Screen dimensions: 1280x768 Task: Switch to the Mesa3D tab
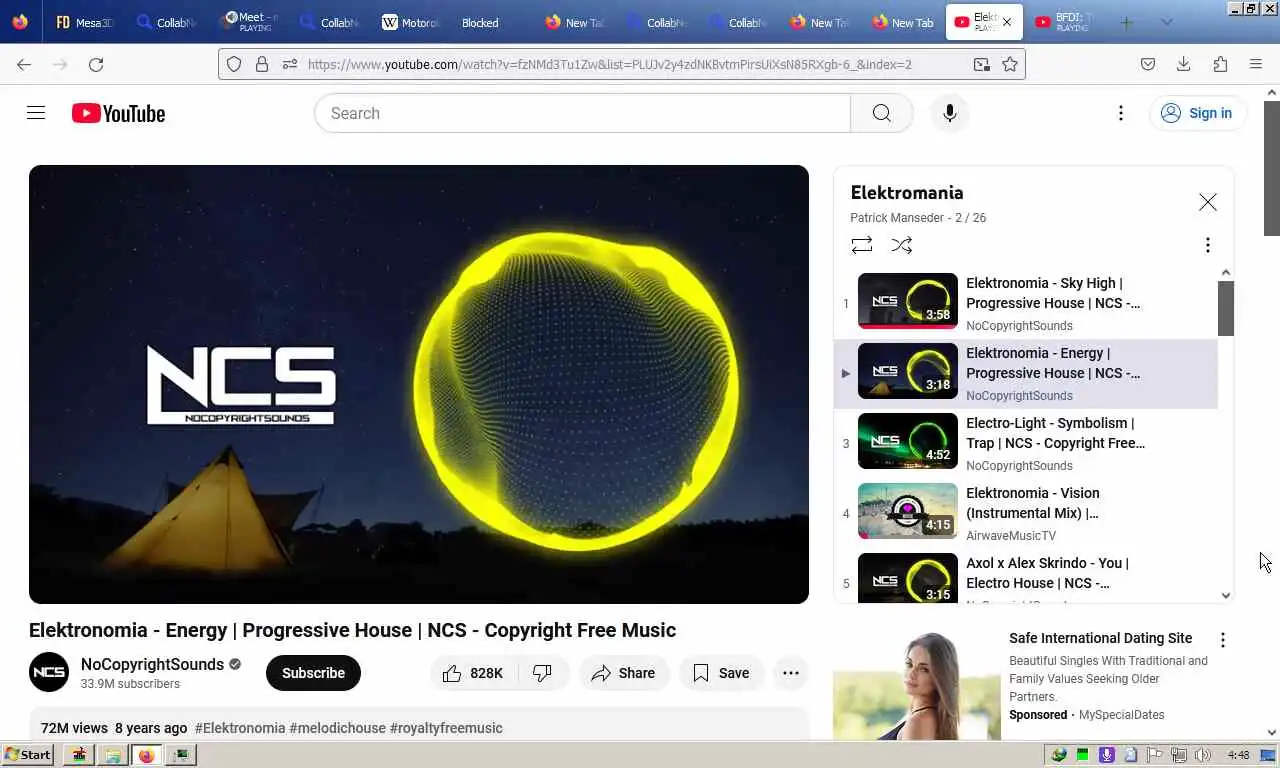click(x=85, y=22)
